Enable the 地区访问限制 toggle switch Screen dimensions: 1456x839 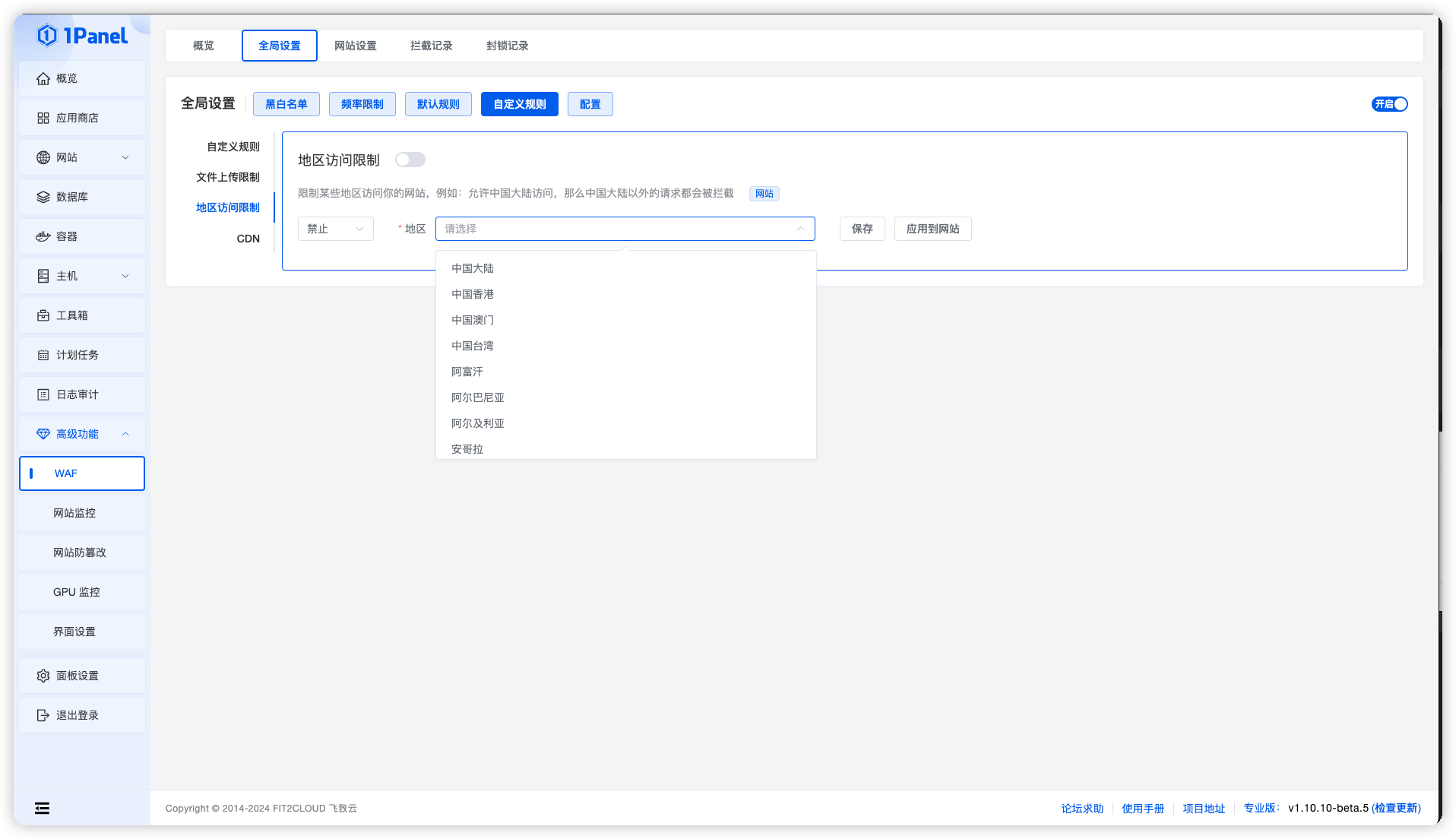(x=410, y=160)
